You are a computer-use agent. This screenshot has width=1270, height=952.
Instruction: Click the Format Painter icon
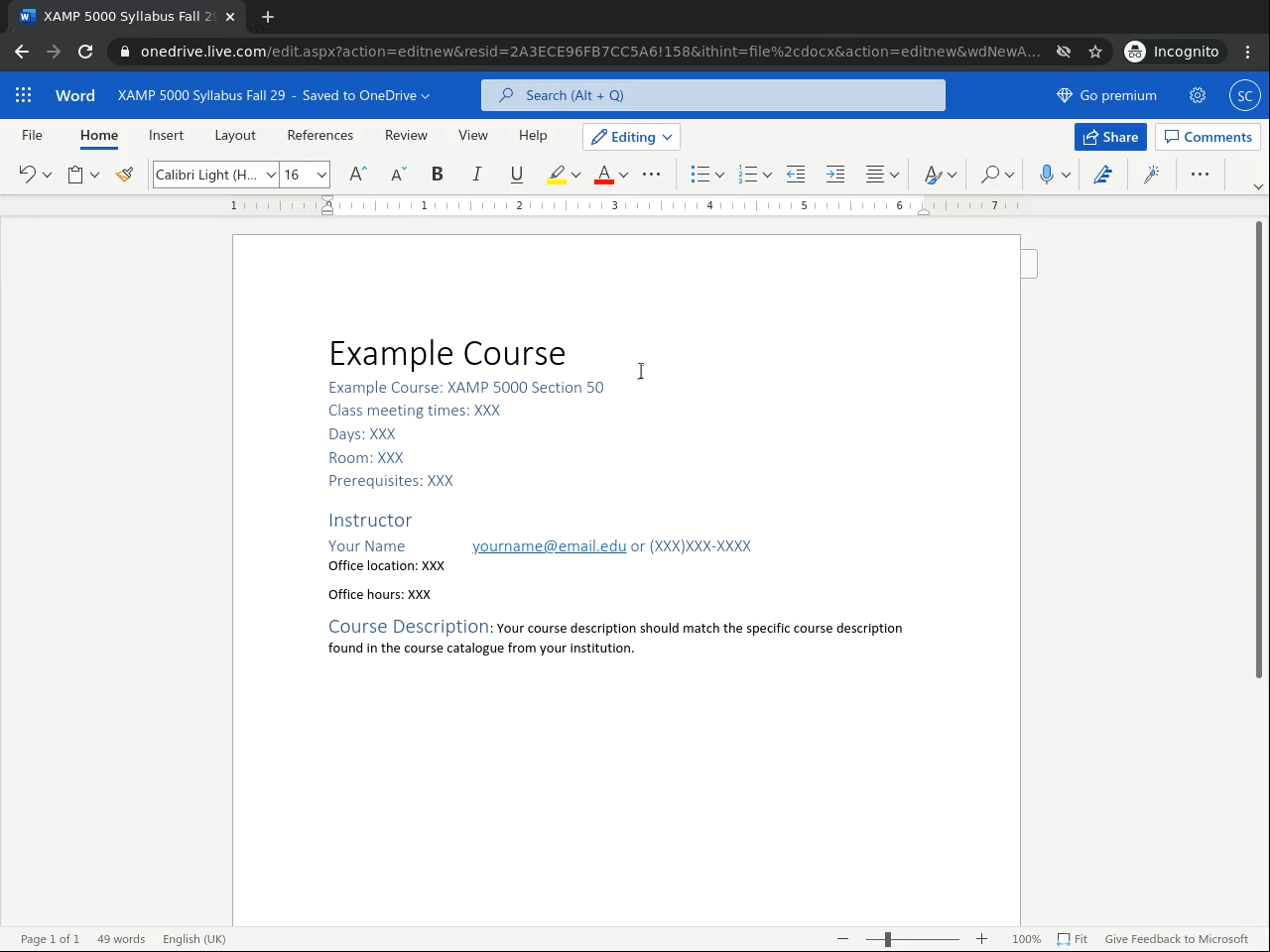pos(124,175)
